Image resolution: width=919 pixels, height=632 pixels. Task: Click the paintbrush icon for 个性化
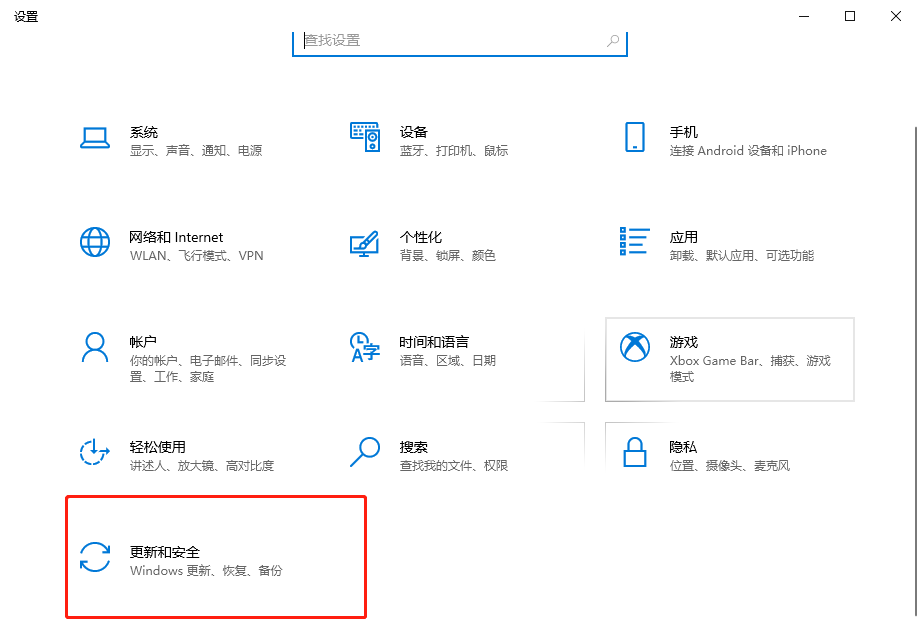pos(364,243)
